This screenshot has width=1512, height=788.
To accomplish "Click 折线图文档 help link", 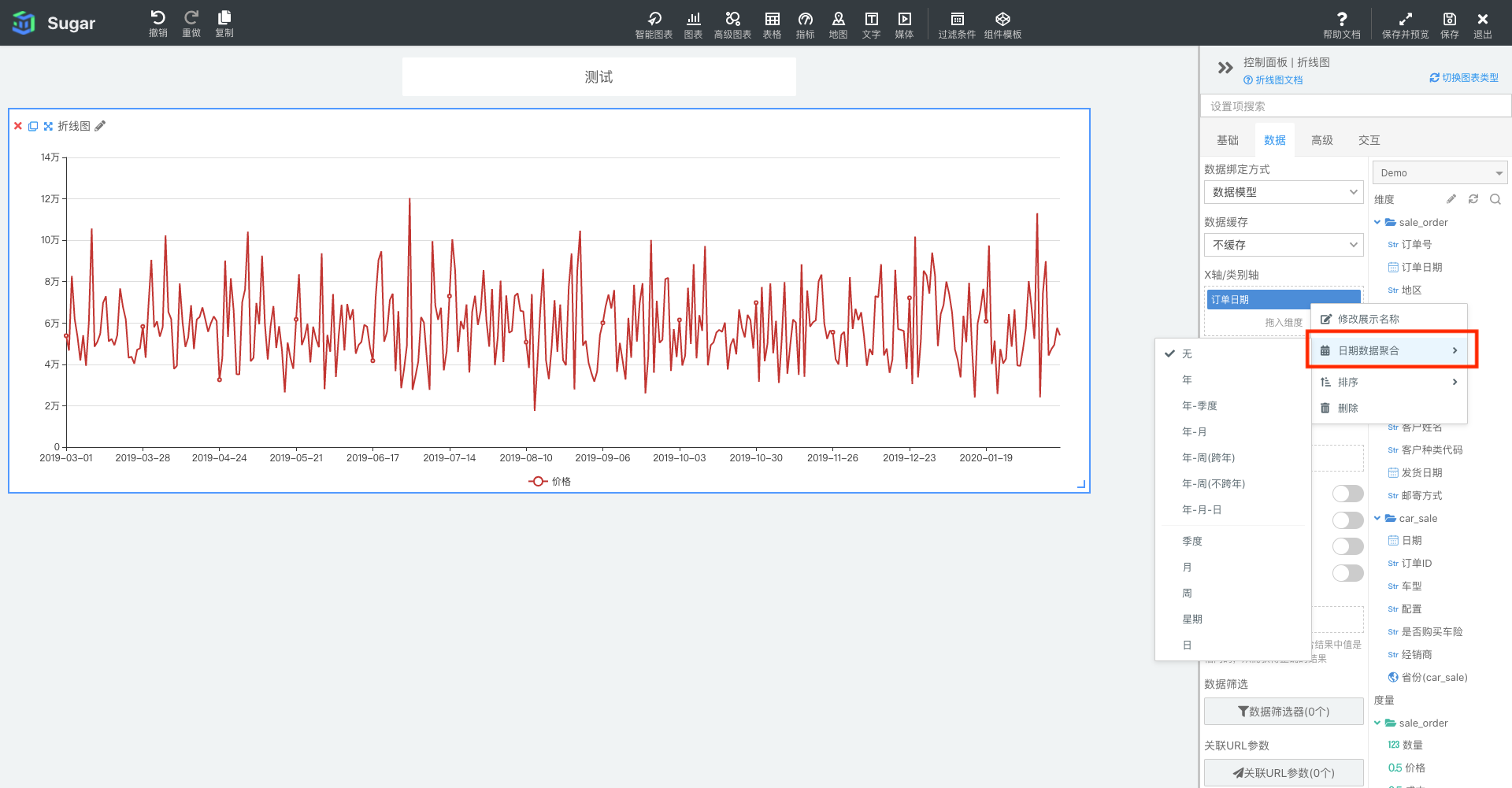I will point(1273,80).
